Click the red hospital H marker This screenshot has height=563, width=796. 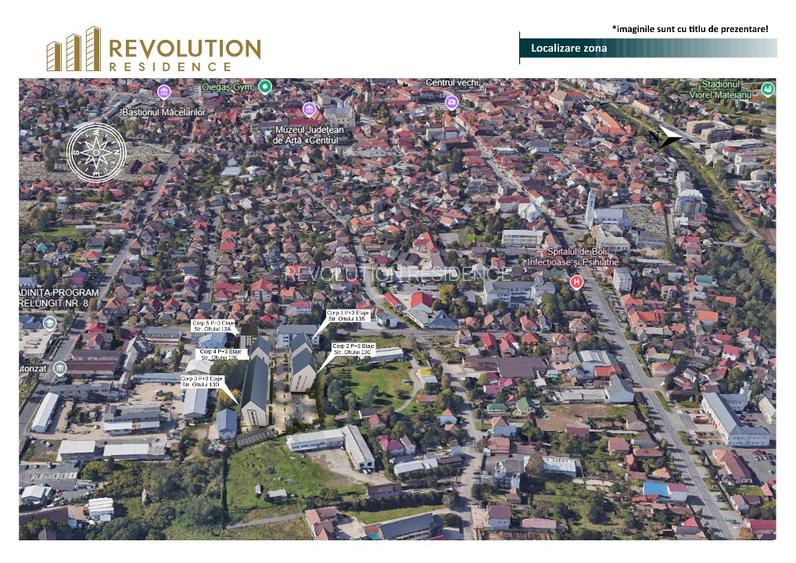pyautogui.click(x=576, y=282)
